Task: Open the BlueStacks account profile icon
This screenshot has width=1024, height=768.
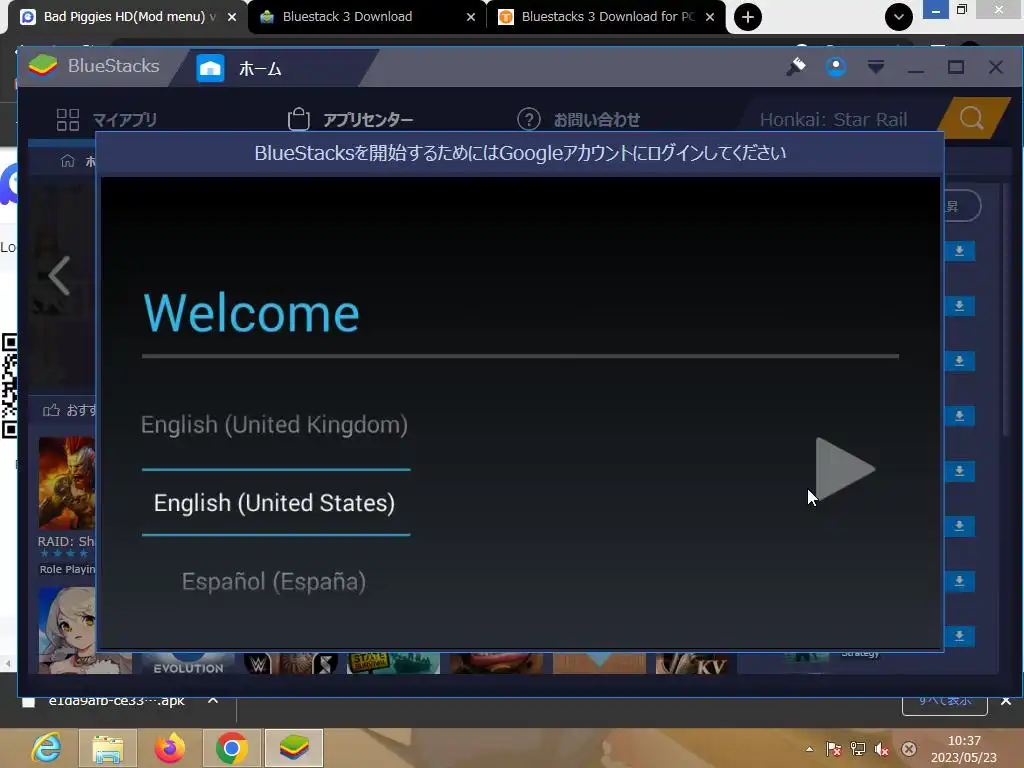Action: pyautogui.click(x=836, y=67)
